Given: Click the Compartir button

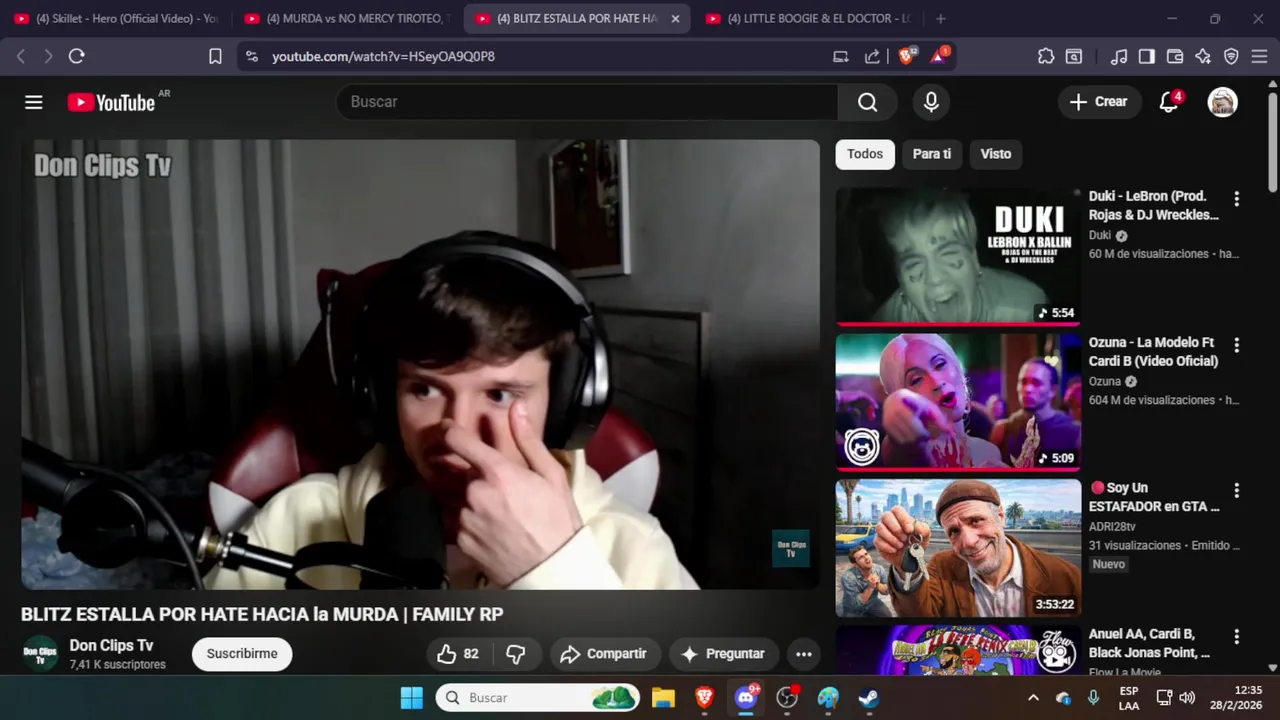Looking at the screenshot, I should pyautogui.click(x=604, y=654).
